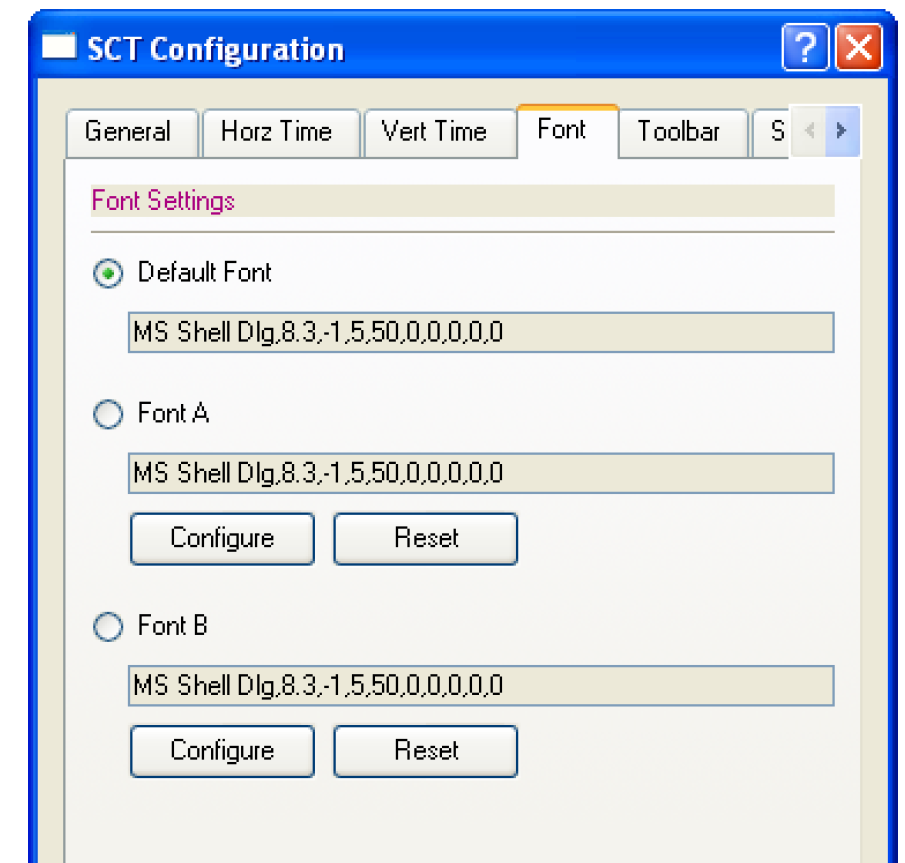Open the Vert Time tab
905x863 pixels.
point(440,132)
